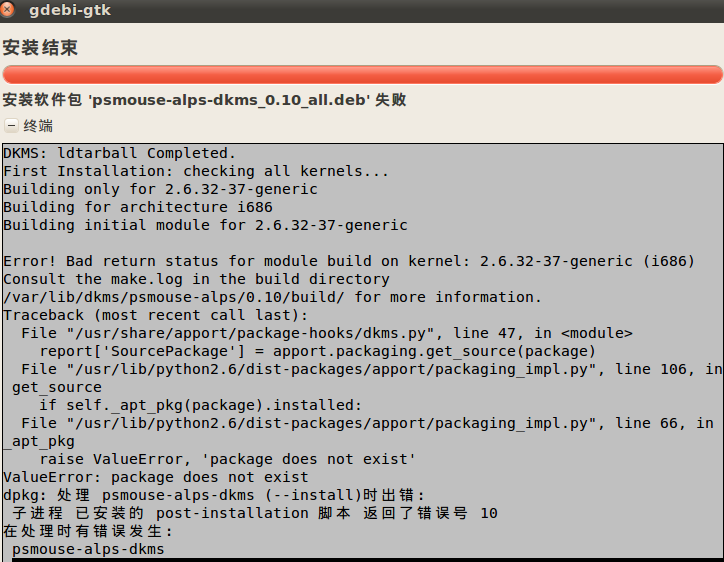Click the 'Consult the make.log' terminal line

[x=196, y=279]
